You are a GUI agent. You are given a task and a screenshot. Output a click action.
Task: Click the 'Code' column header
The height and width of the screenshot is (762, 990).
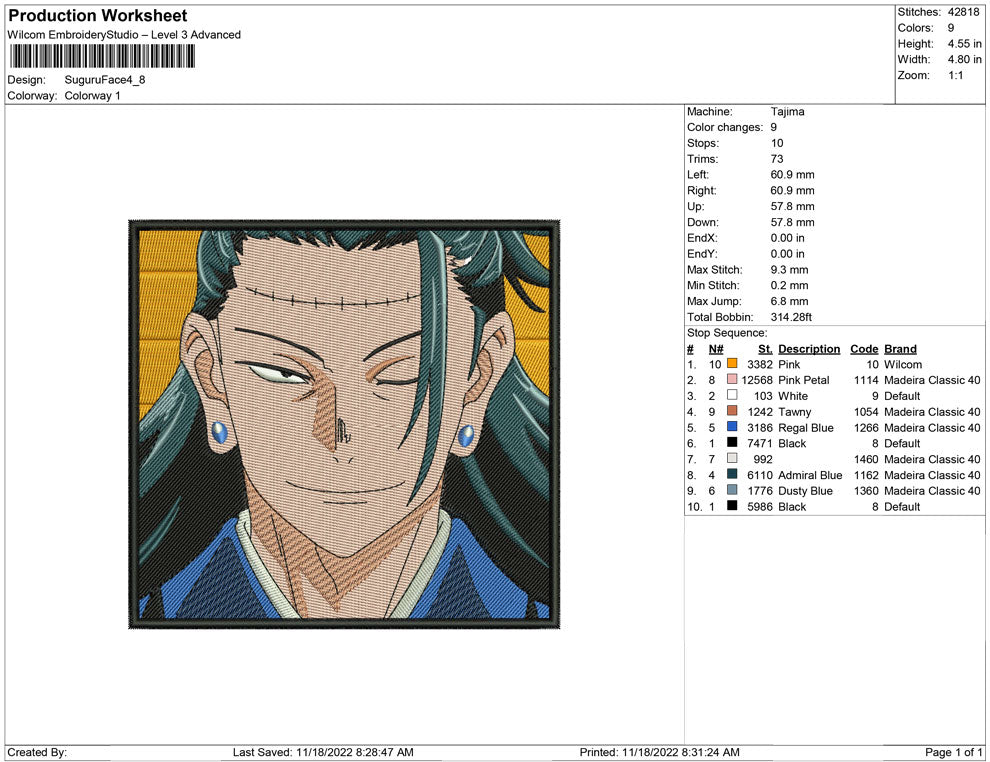(864, 349)
